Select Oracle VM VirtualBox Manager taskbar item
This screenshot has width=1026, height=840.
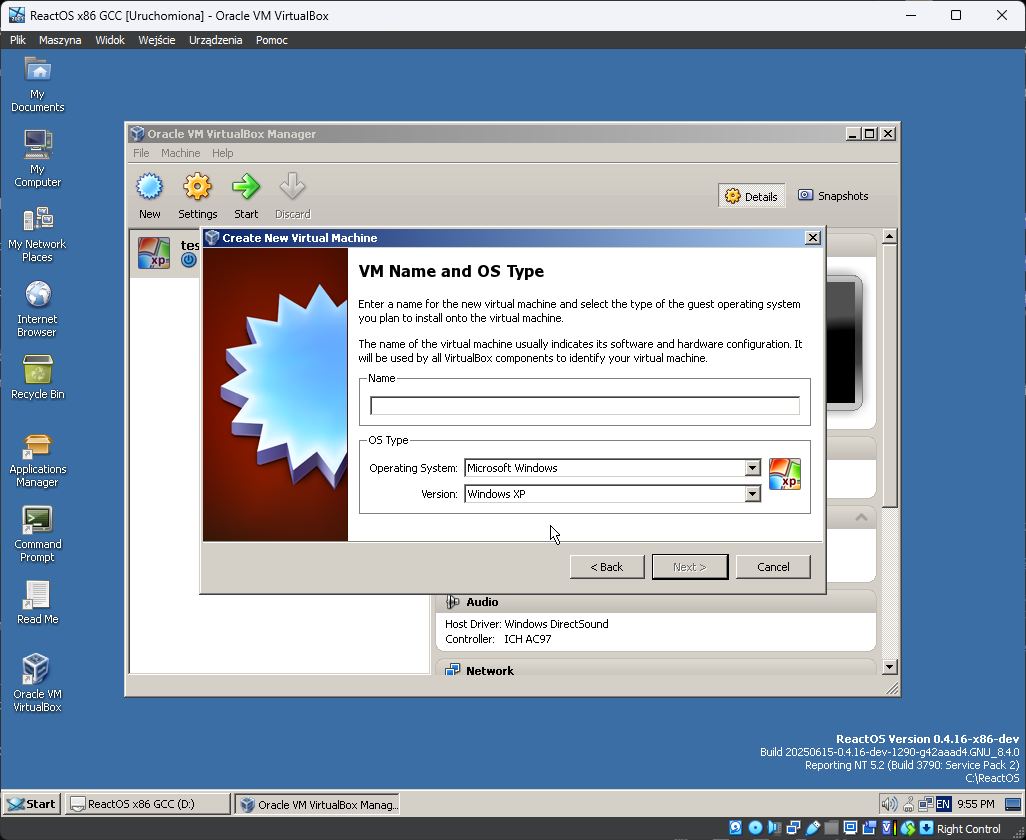point(317,804)
